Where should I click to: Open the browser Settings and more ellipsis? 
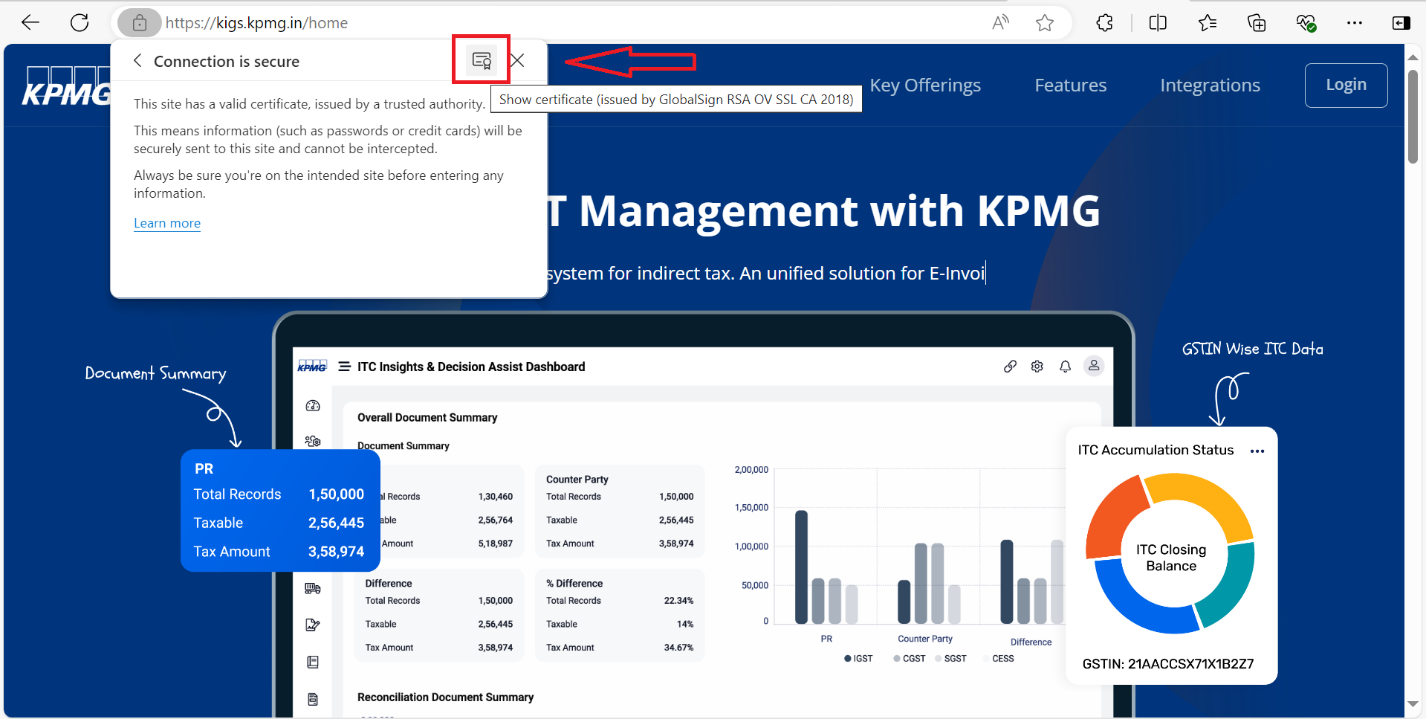pyautogui.click(x=1355, y=22)
